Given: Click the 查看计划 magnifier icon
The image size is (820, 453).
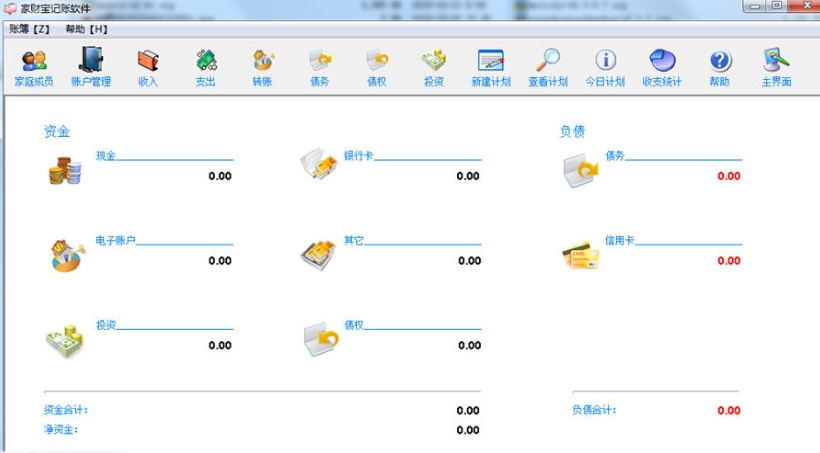Looking at the screenshot, I should pyautogui.click(x=547, y=67).
